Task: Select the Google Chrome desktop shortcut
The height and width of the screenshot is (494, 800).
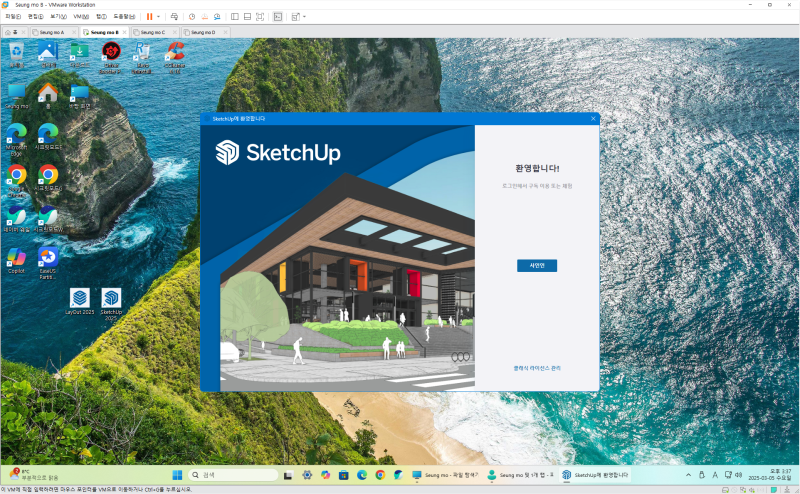Action: 16,181
